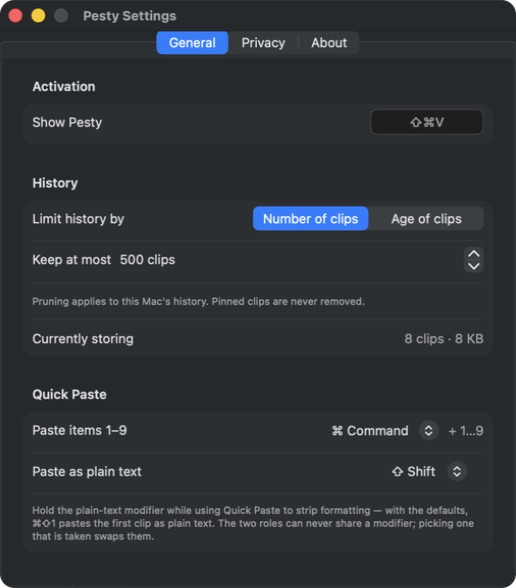Switch history limit to Age of clips

tap(426, 219)
